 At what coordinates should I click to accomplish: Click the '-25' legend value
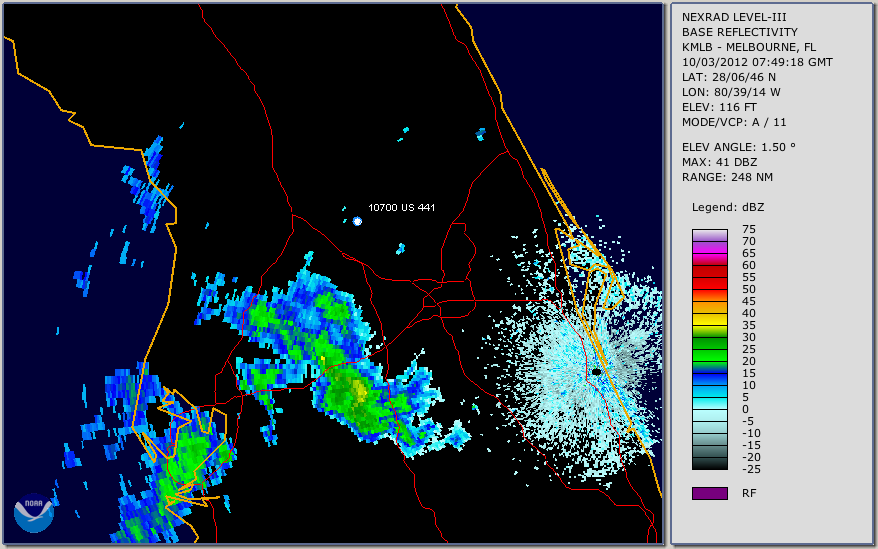pos(751,469)
